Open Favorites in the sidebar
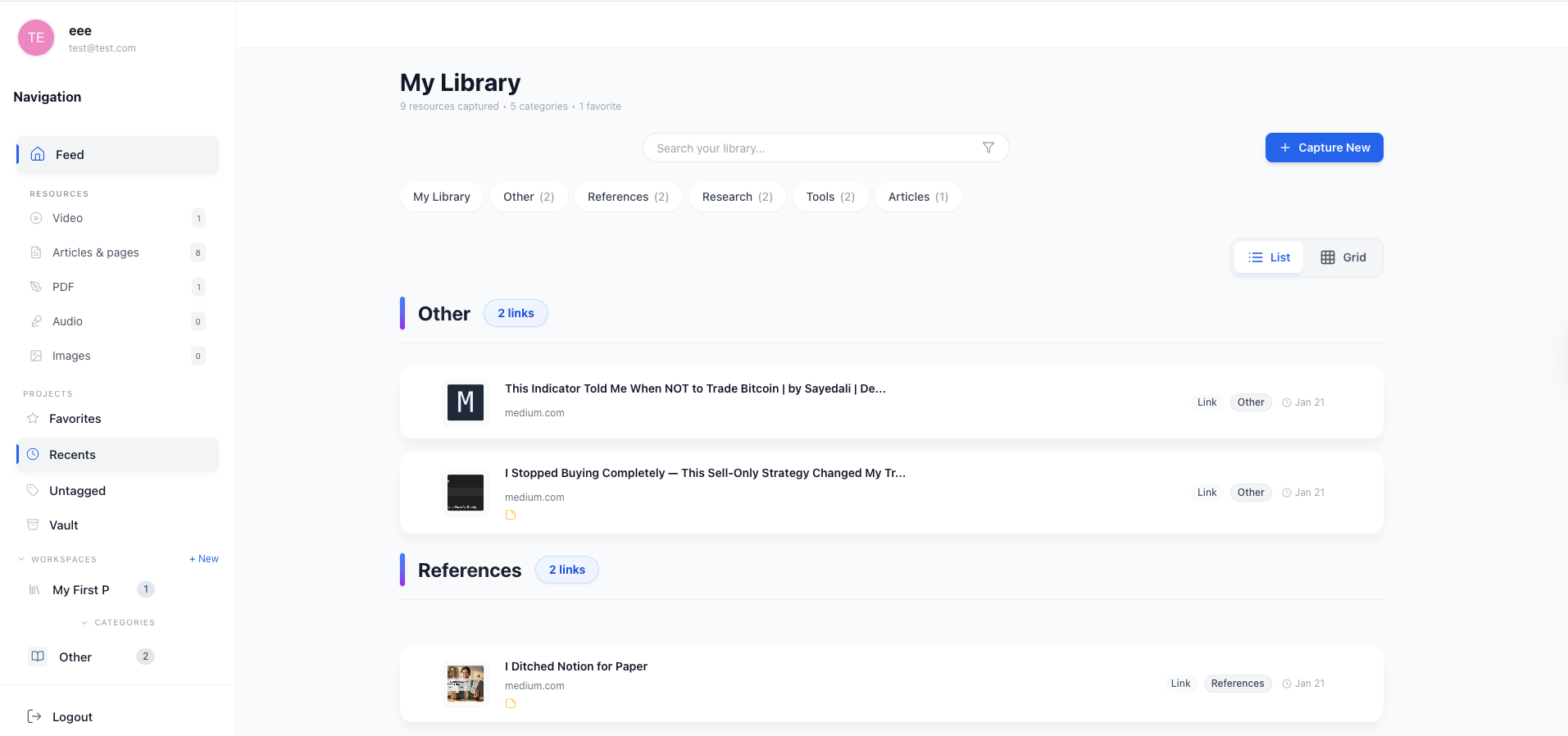This screenshot has width=1568, height=736. (x=118, y=418)
